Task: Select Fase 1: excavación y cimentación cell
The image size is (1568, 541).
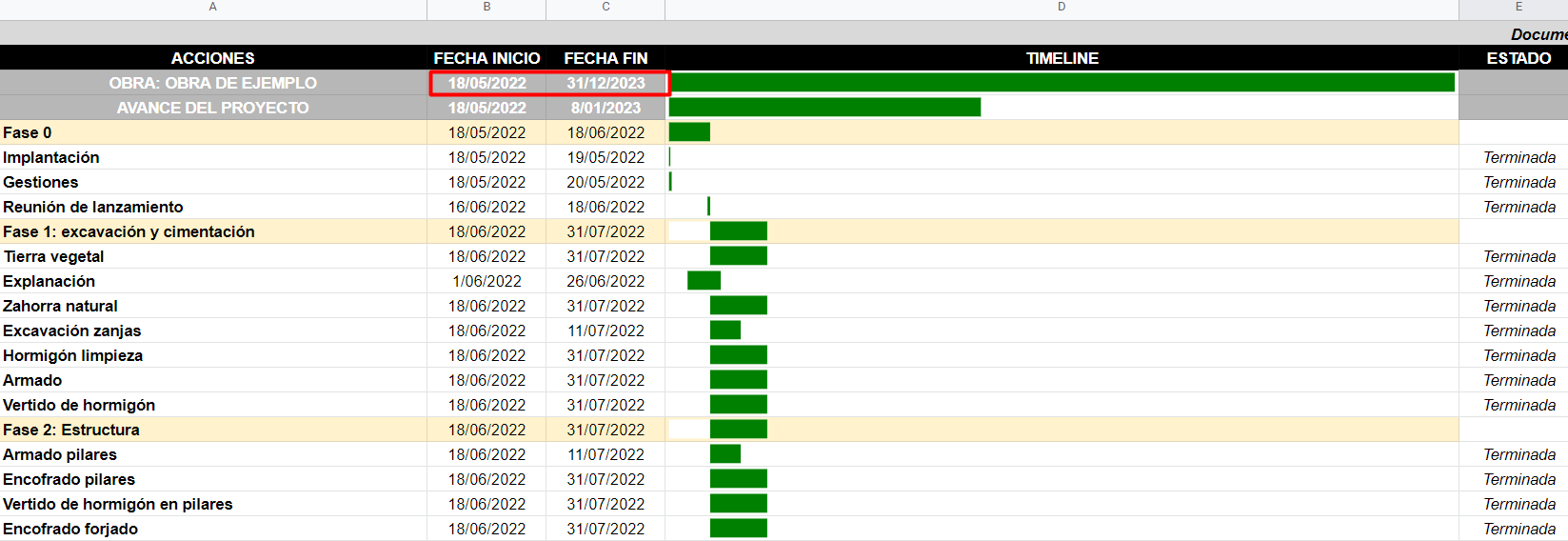Action: 213,231
